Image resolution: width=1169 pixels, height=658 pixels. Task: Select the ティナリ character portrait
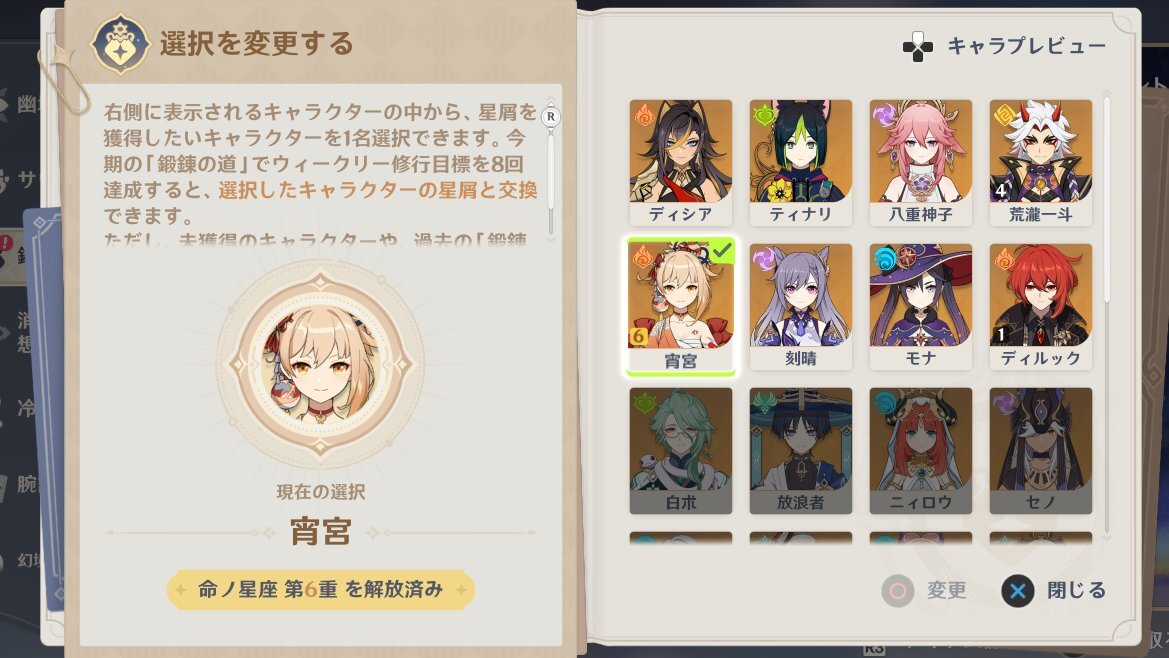(800, 162)
